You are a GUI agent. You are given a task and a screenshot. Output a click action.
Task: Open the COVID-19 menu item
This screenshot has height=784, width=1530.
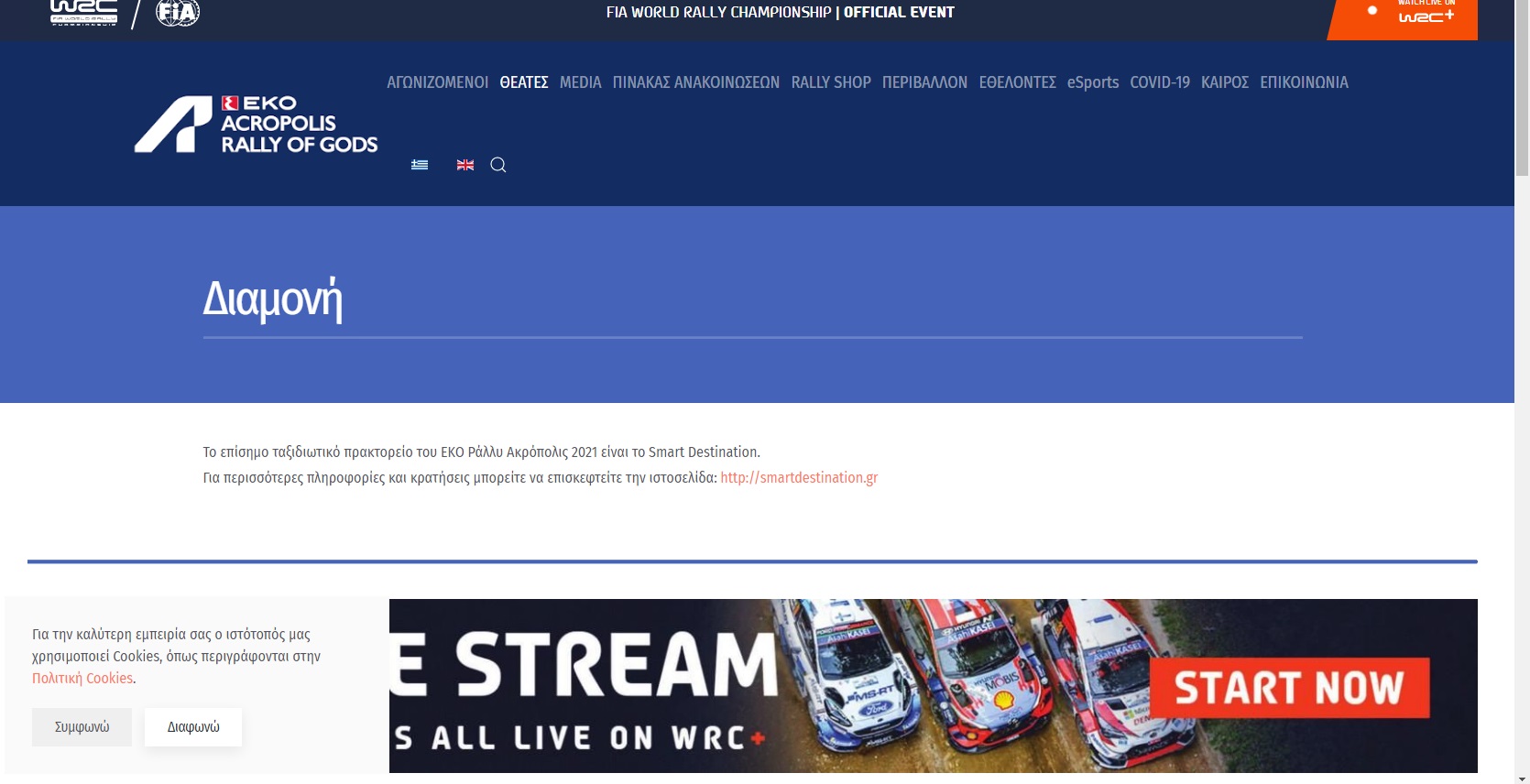(x=1159, y=82)
